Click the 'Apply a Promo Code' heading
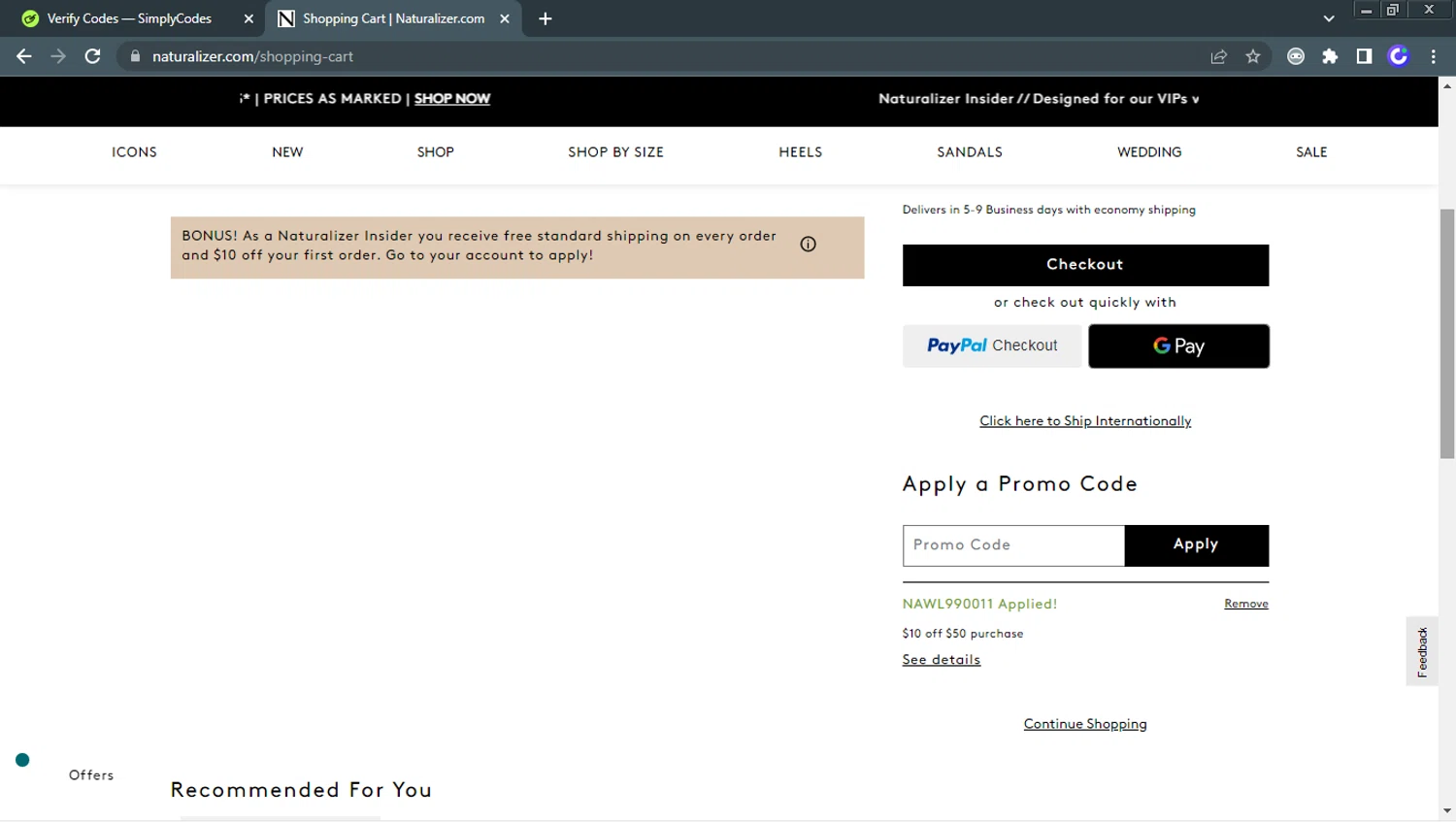This screenshot has width=1456, height=822. click(x=1020, y=484)
